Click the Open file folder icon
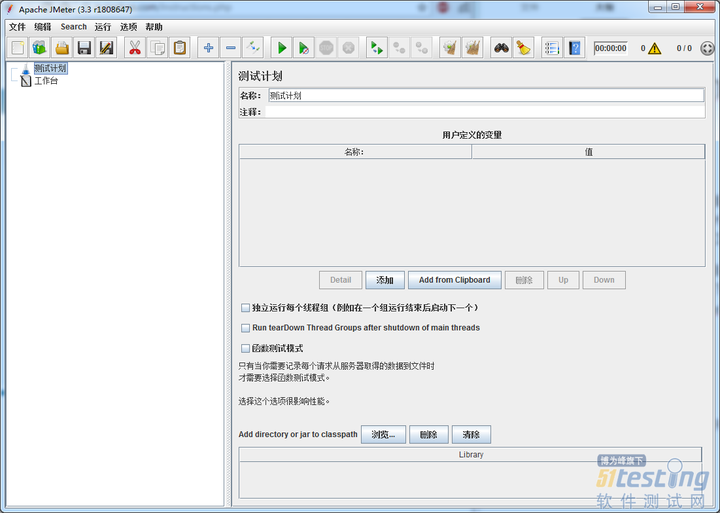Image resolution: width=720 pixels, height=513 pixels. click(62, 48)
